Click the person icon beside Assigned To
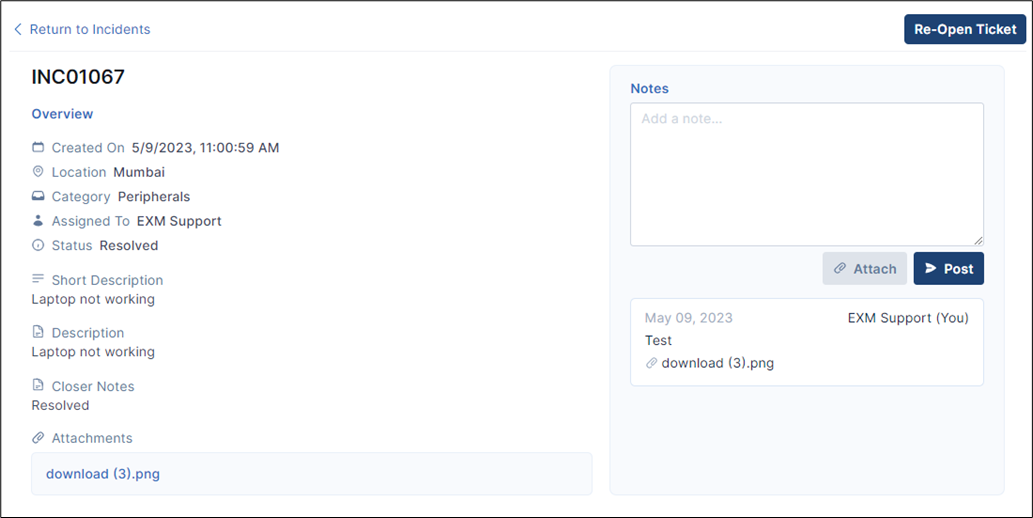The height and width of the screenshot is (518, 1033). [x=38, y=221]
